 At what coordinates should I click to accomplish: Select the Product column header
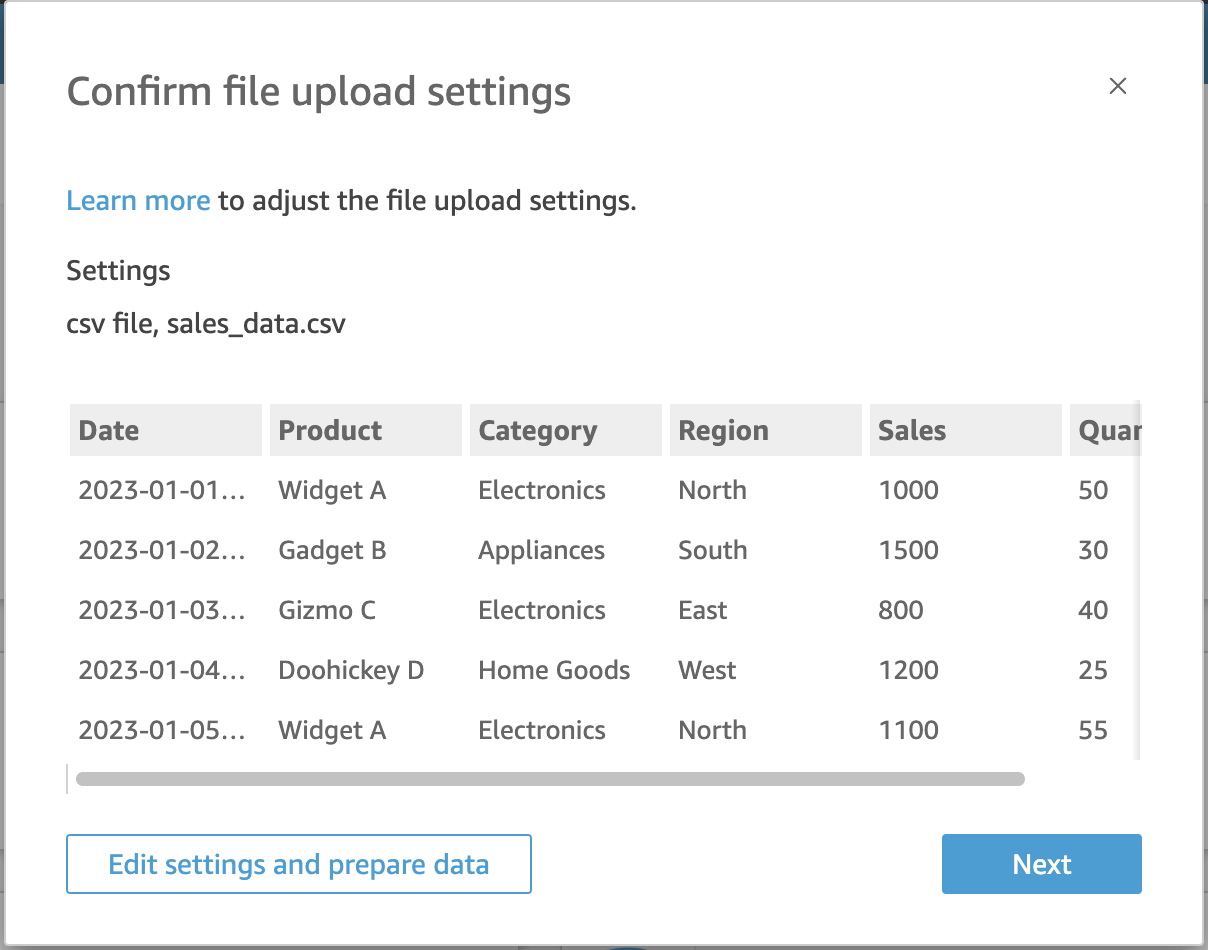point(365,430)
